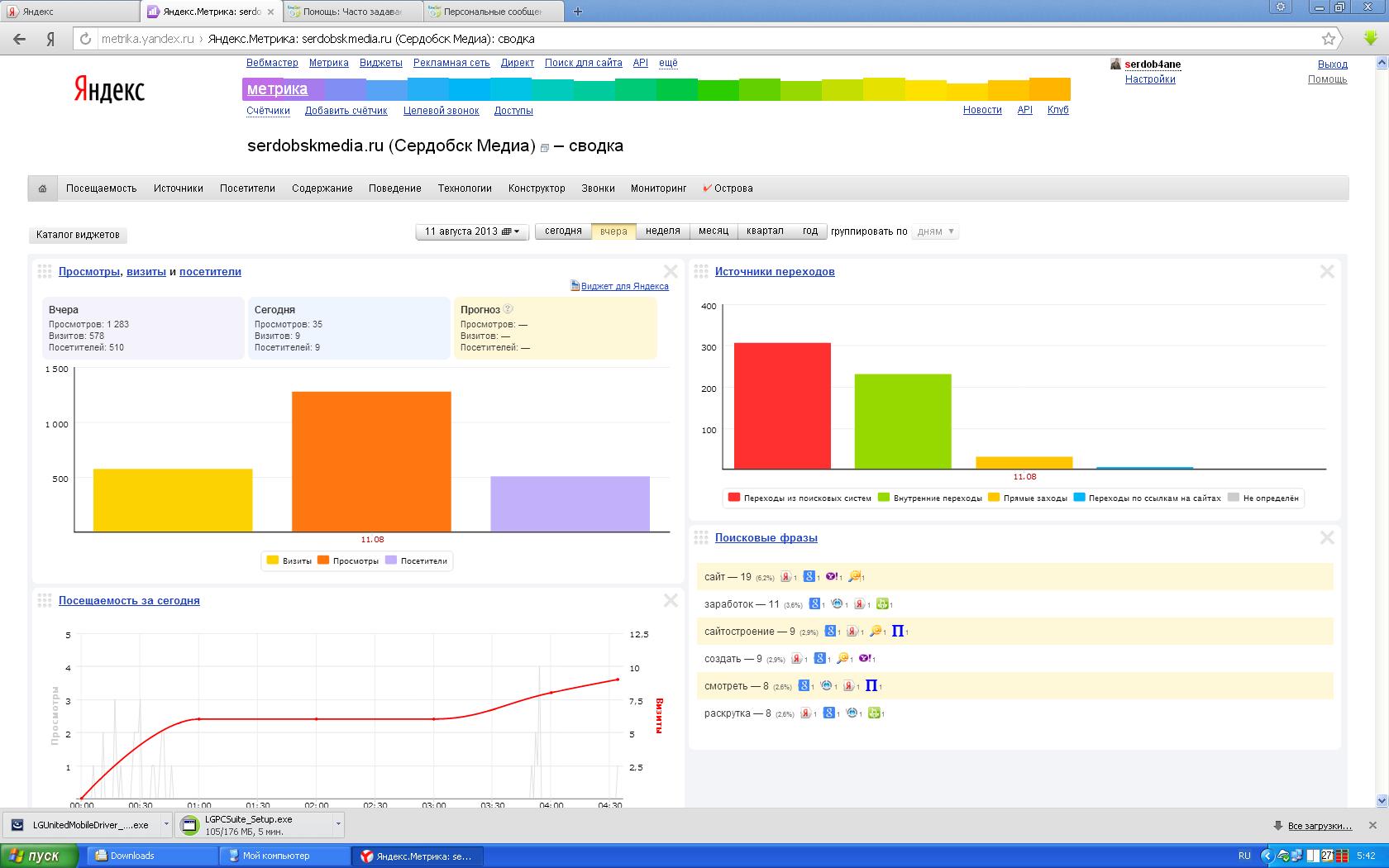This screenshot has width=1389, height=868.
Task: Open 'Технологии' menu
Action: click(465, 188)
